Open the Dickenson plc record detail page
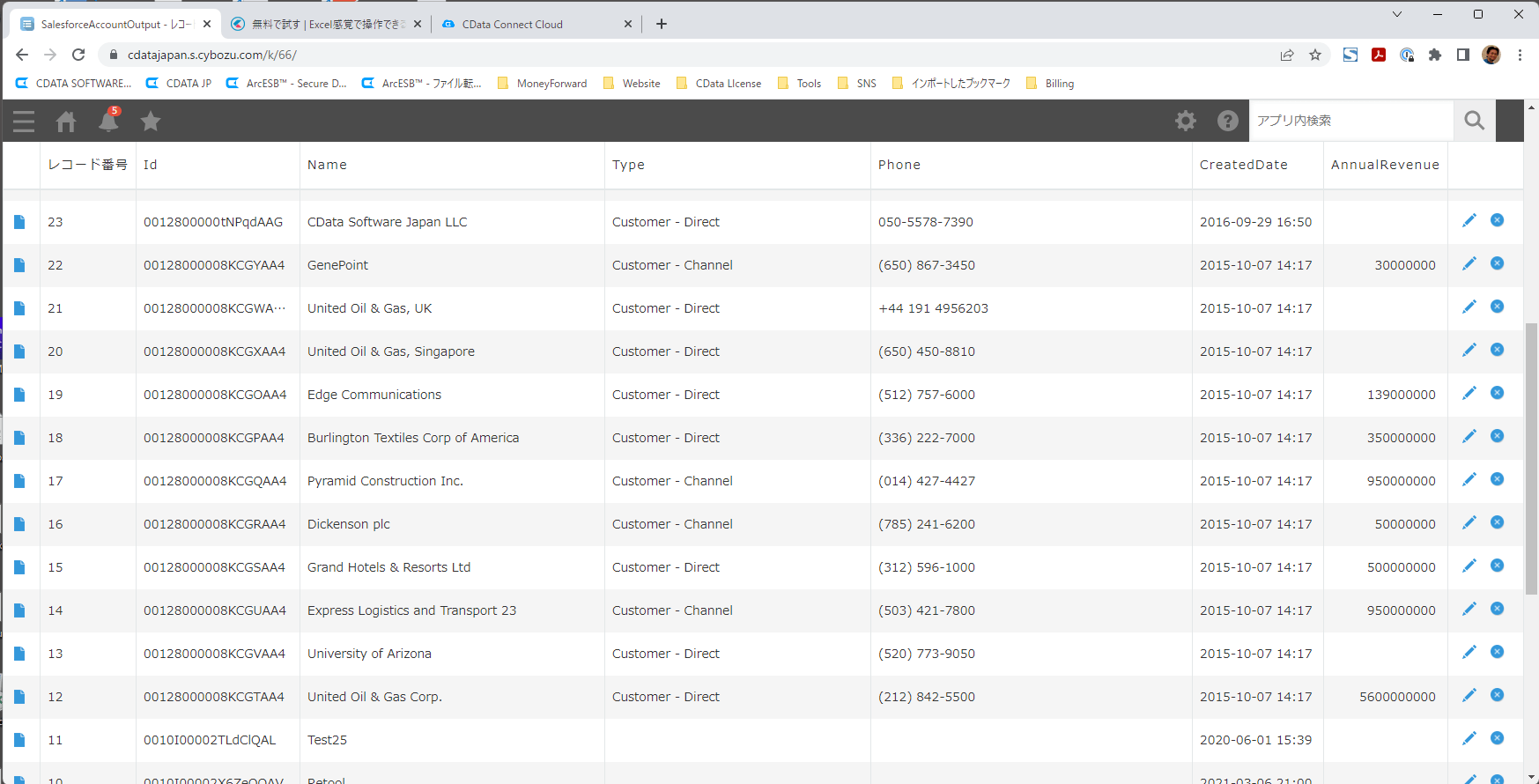Viewport: 1539px width, 784px height. click(x=19, y=524)
